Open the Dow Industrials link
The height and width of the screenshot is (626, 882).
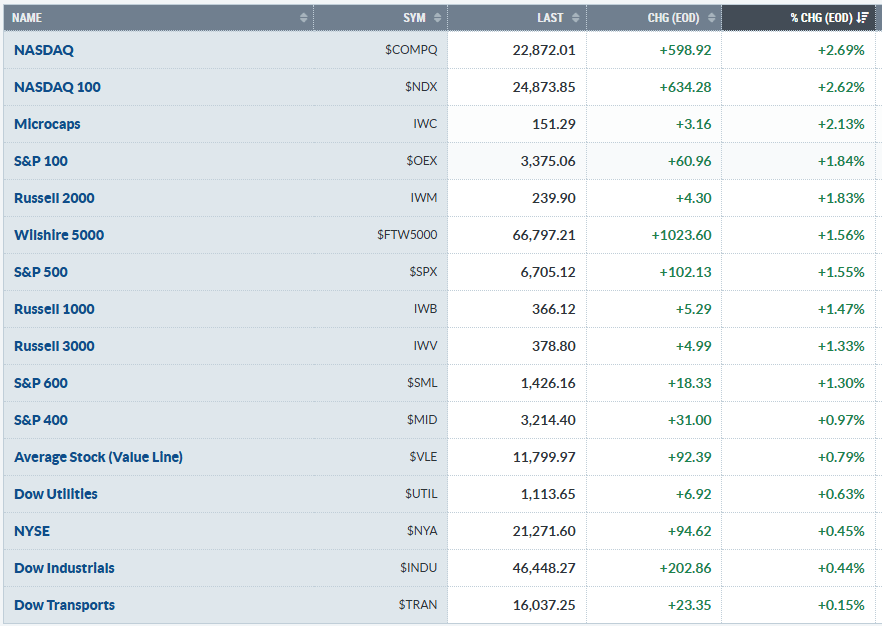pyautogui.click(x=64, y=568)
